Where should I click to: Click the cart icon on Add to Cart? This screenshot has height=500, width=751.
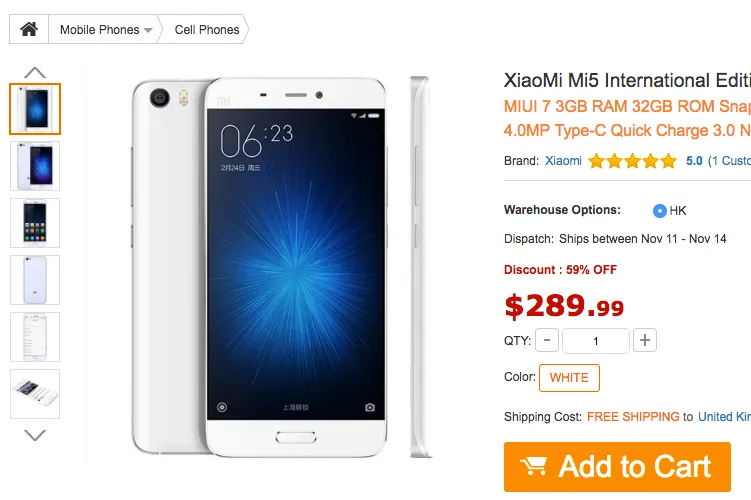coord(533,466)
